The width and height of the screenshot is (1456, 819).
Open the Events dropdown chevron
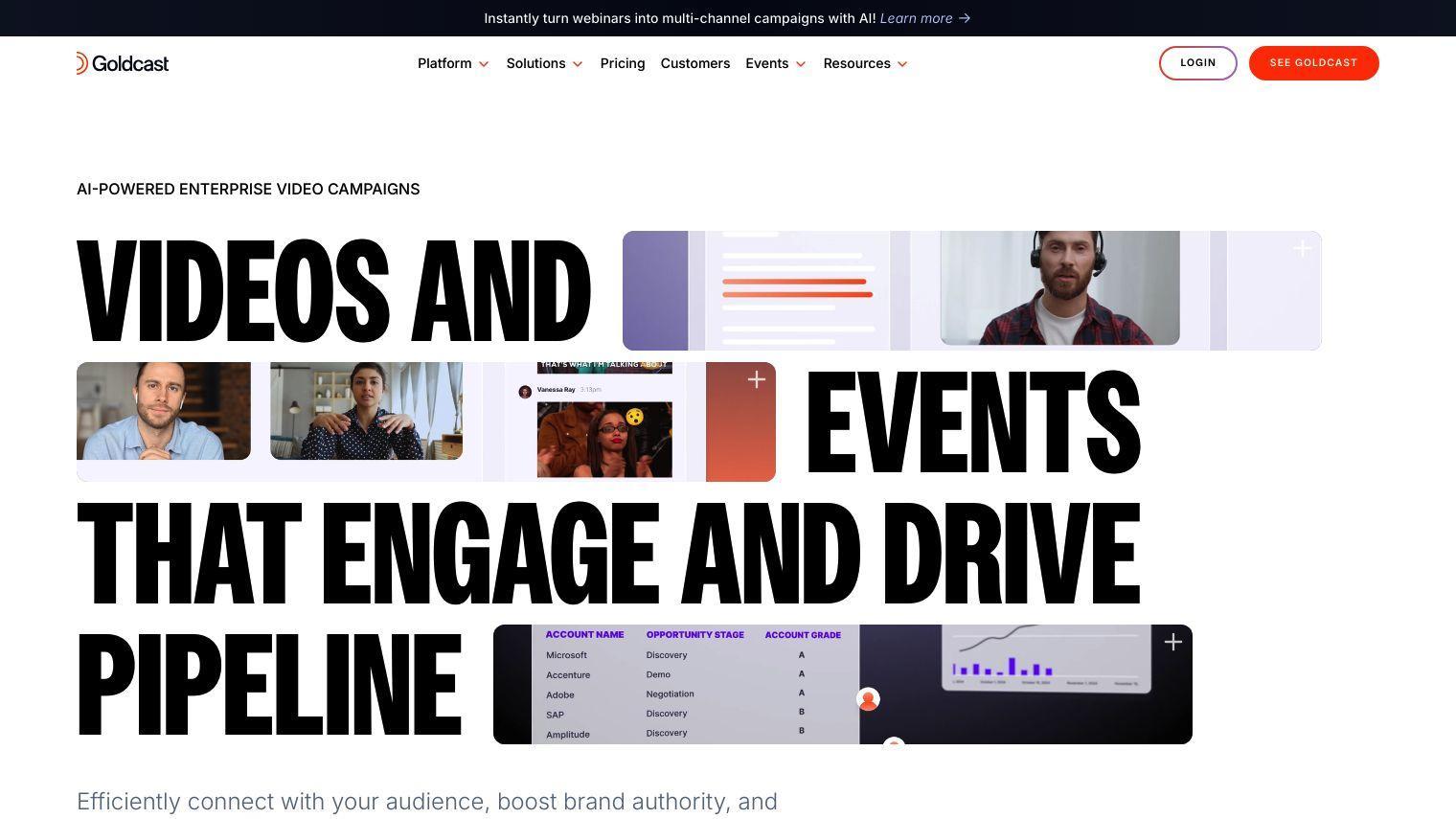pos(801,64)
